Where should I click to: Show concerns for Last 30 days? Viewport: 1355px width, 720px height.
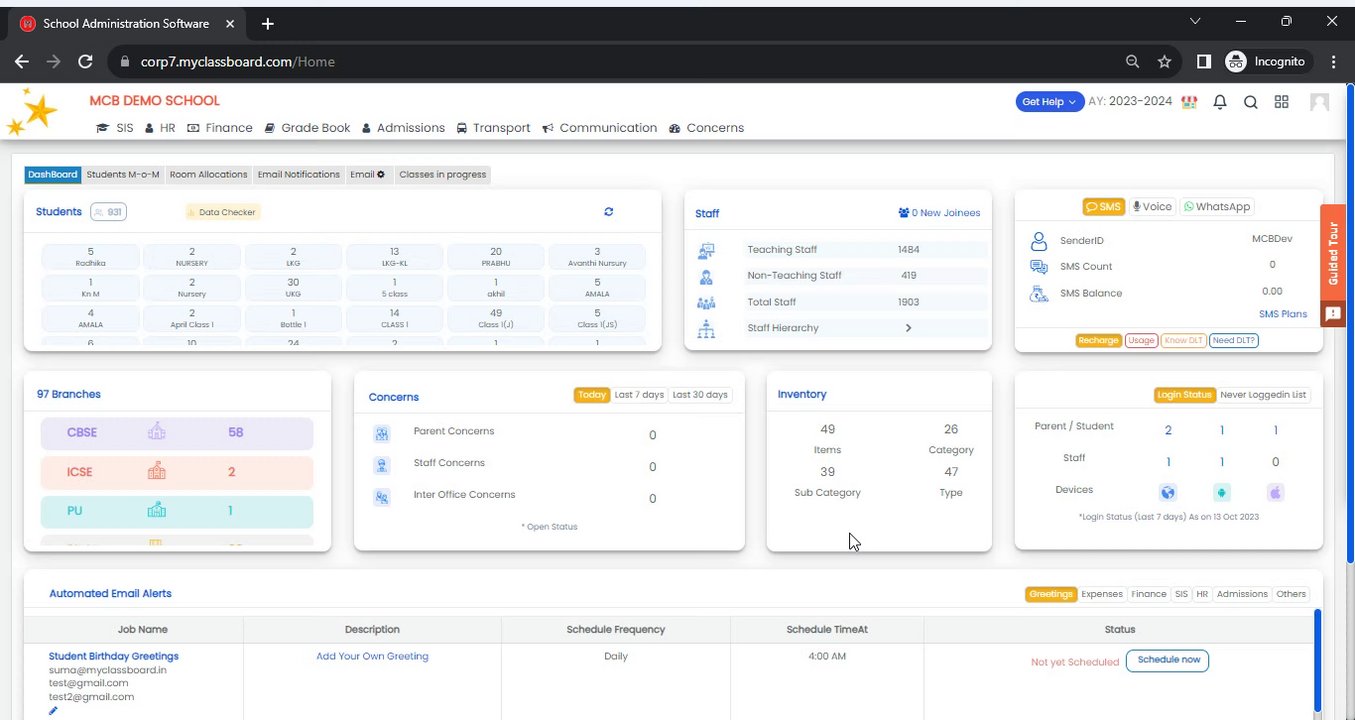click(x=700, y=395)
